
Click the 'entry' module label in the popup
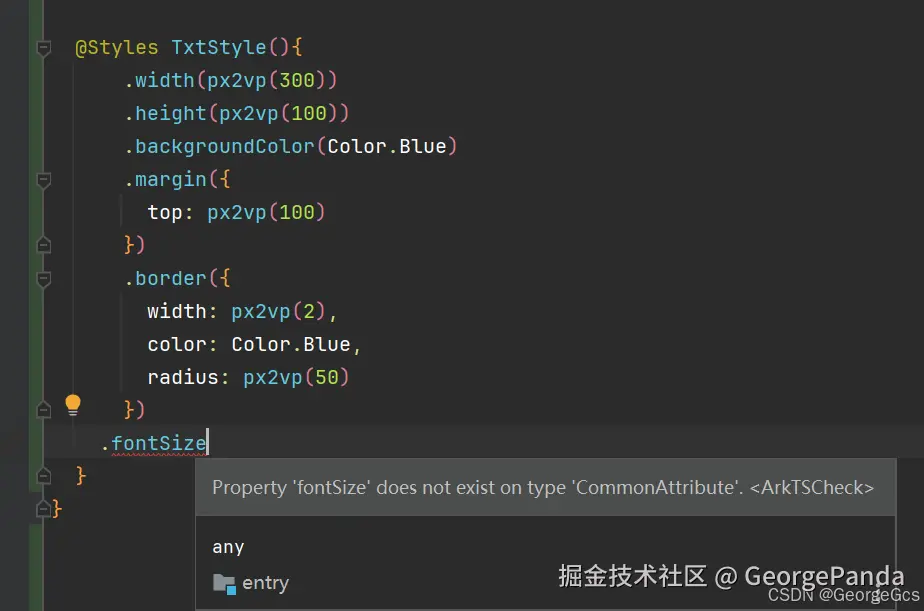pyautogui.click(x=266, y=583)
